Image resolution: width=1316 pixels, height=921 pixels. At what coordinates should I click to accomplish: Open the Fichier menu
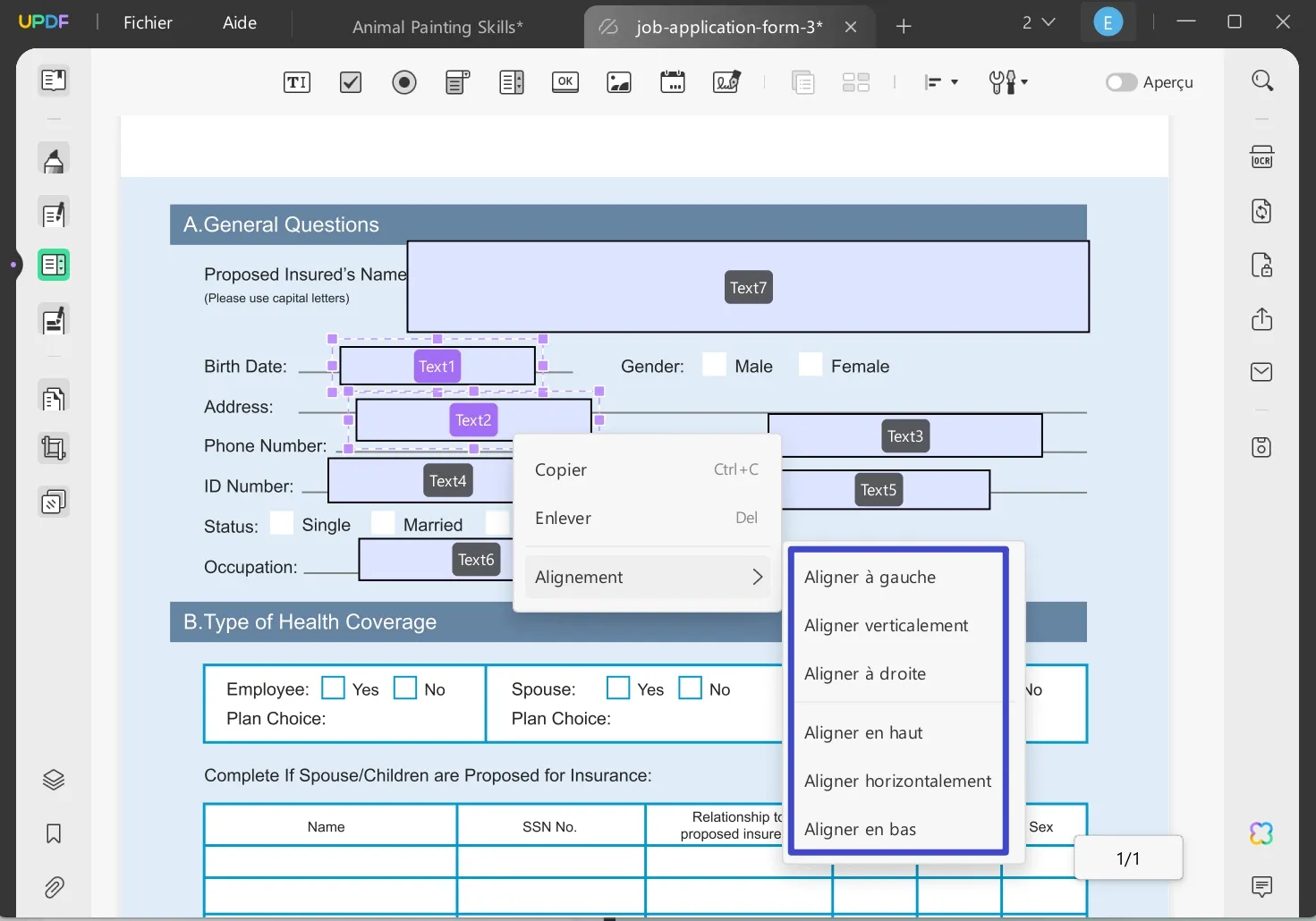148,23
